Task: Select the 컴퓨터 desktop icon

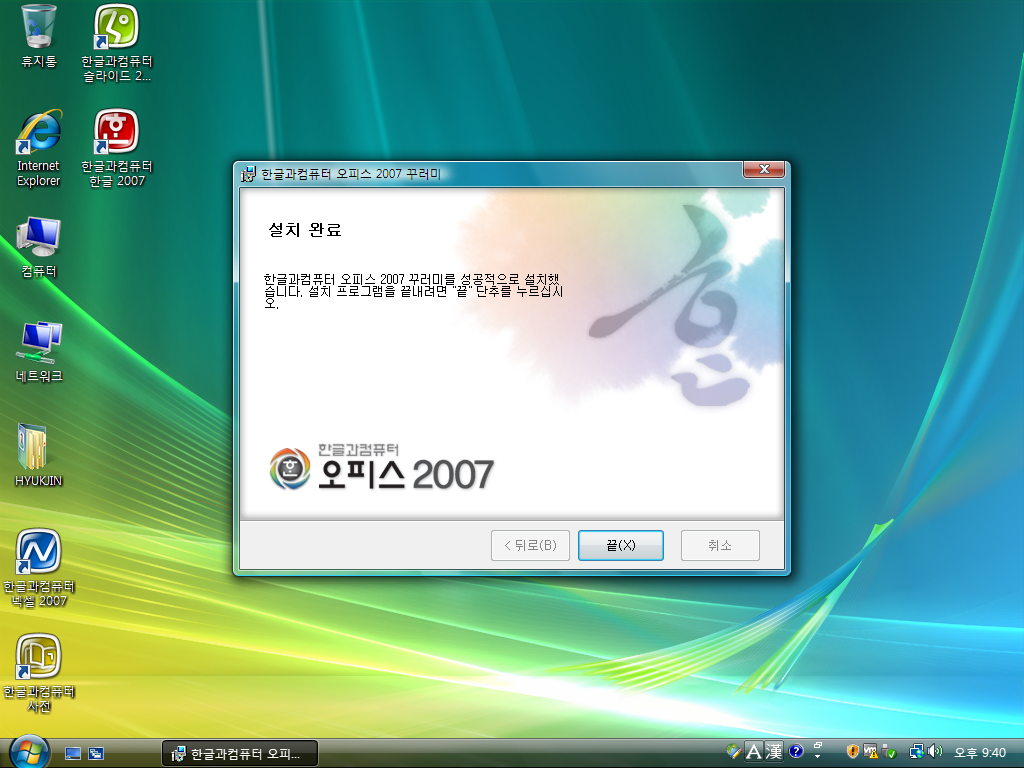Action: coord(39,247)
